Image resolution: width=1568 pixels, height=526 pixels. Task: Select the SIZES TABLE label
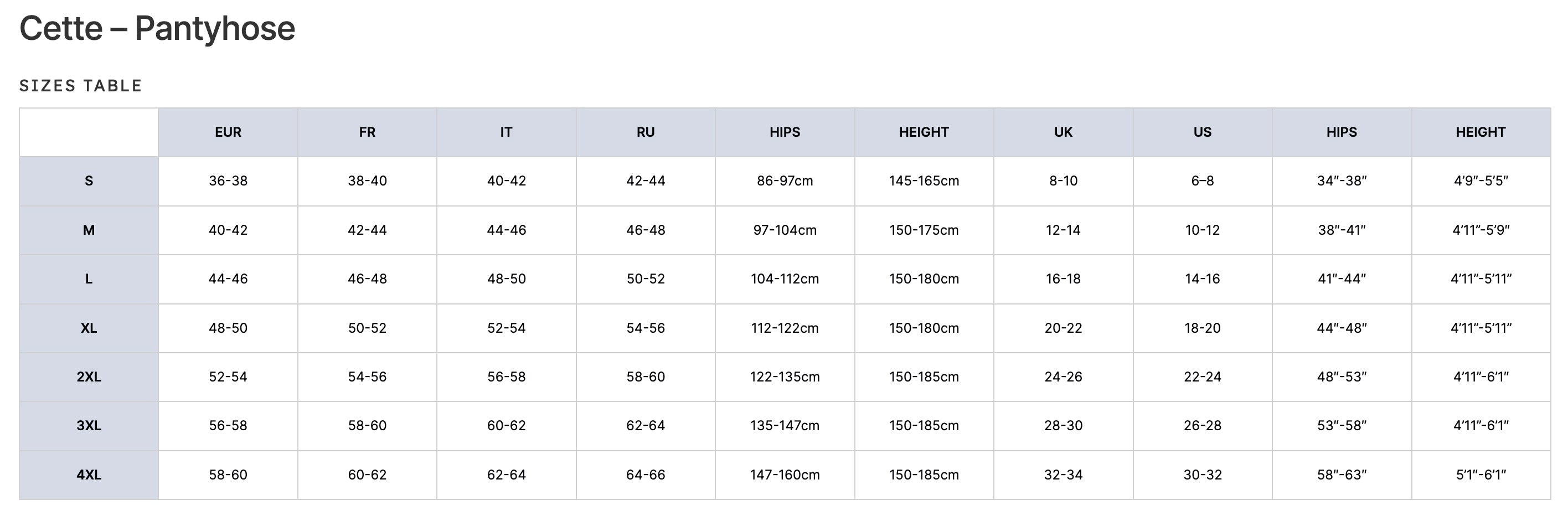(x=81, y=86)
